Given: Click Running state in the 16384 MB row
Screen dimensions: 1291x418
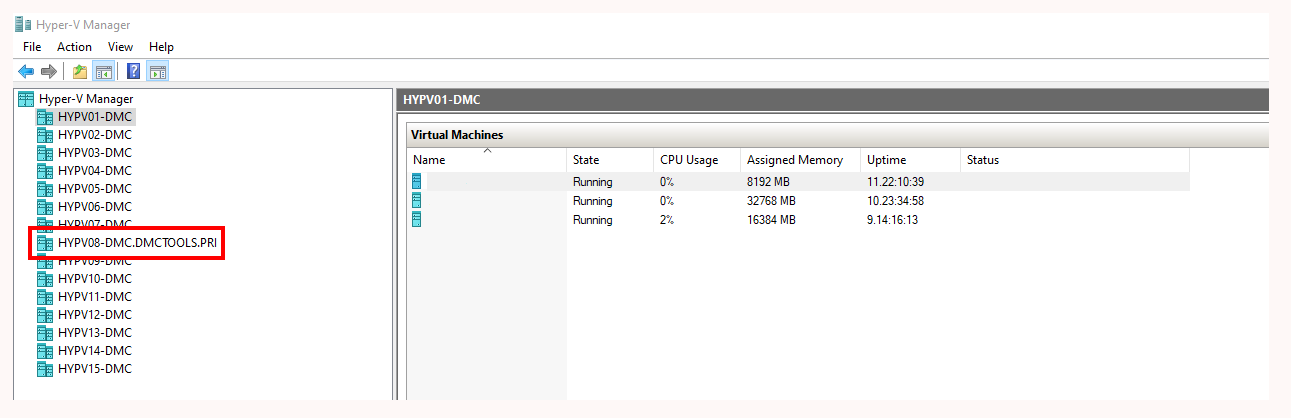Looking at the screenshot, I should click(593, 220).
